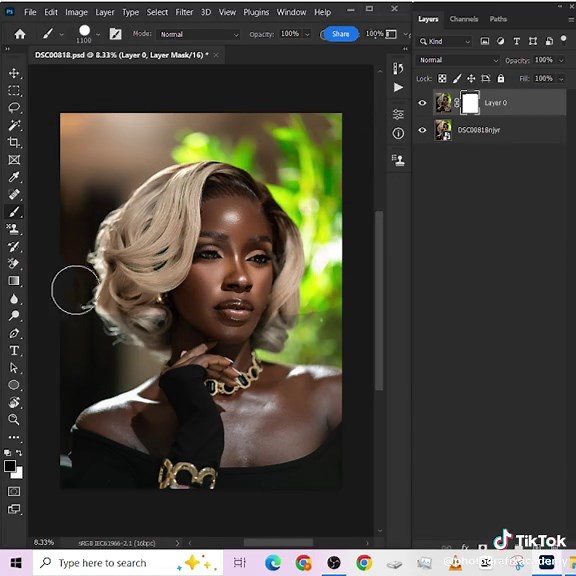Toggle lock position
Image resolution: width=576 pixels, height=576 pixels.
click(471, 78)
